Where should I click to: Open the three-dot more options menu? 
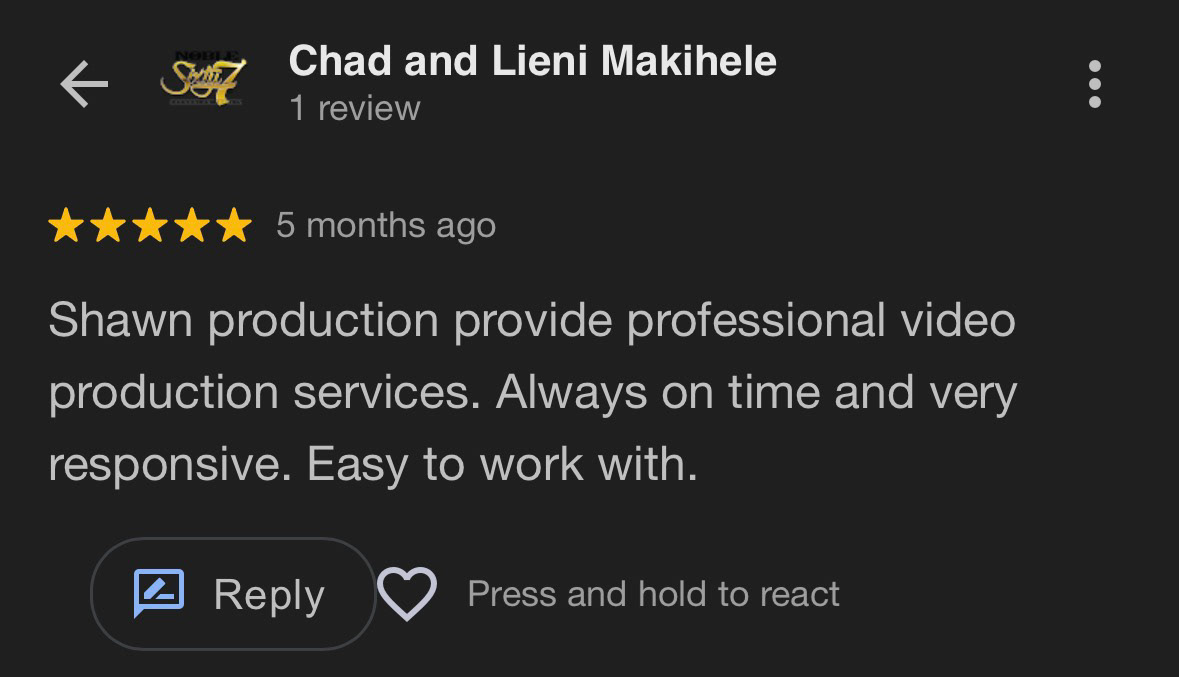tap(1095, 84)
